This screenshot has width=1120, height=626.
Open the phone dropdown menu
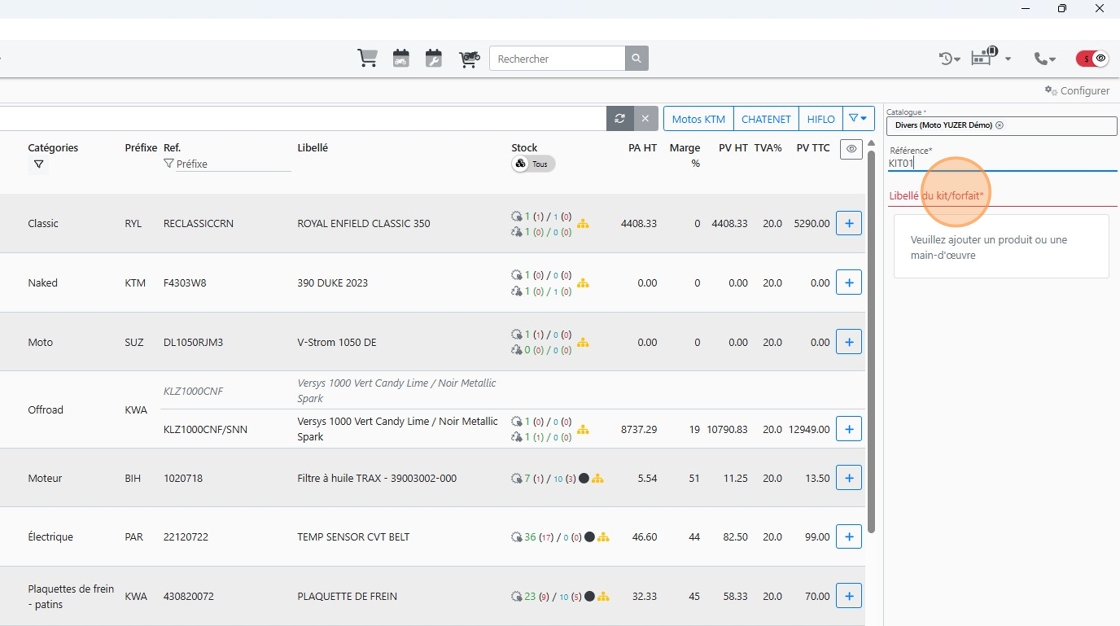1045,59
